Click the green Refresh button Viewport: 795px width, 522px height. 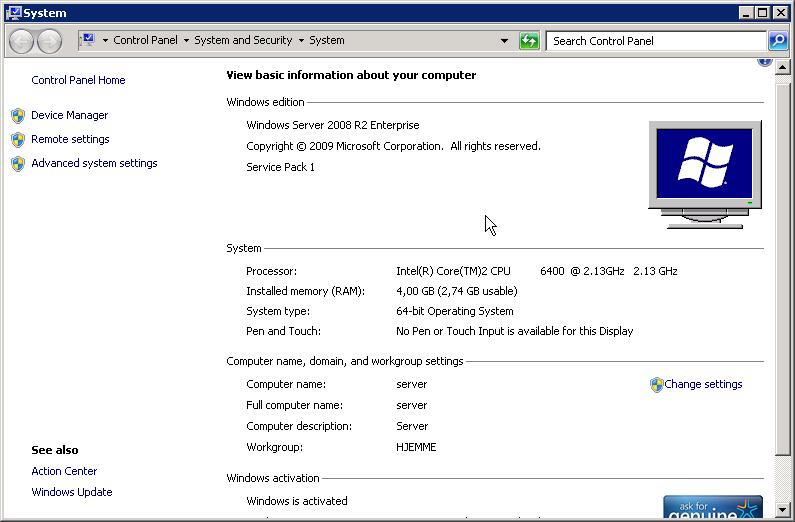(529, 41)
